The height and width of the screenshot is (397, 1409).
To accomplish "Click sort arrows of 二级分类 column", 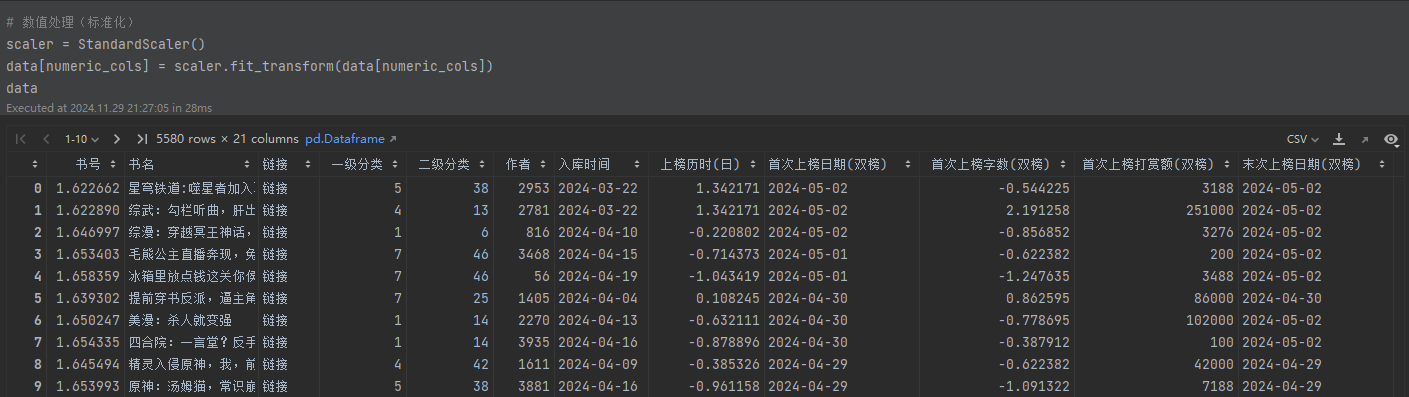I will 482,164.
